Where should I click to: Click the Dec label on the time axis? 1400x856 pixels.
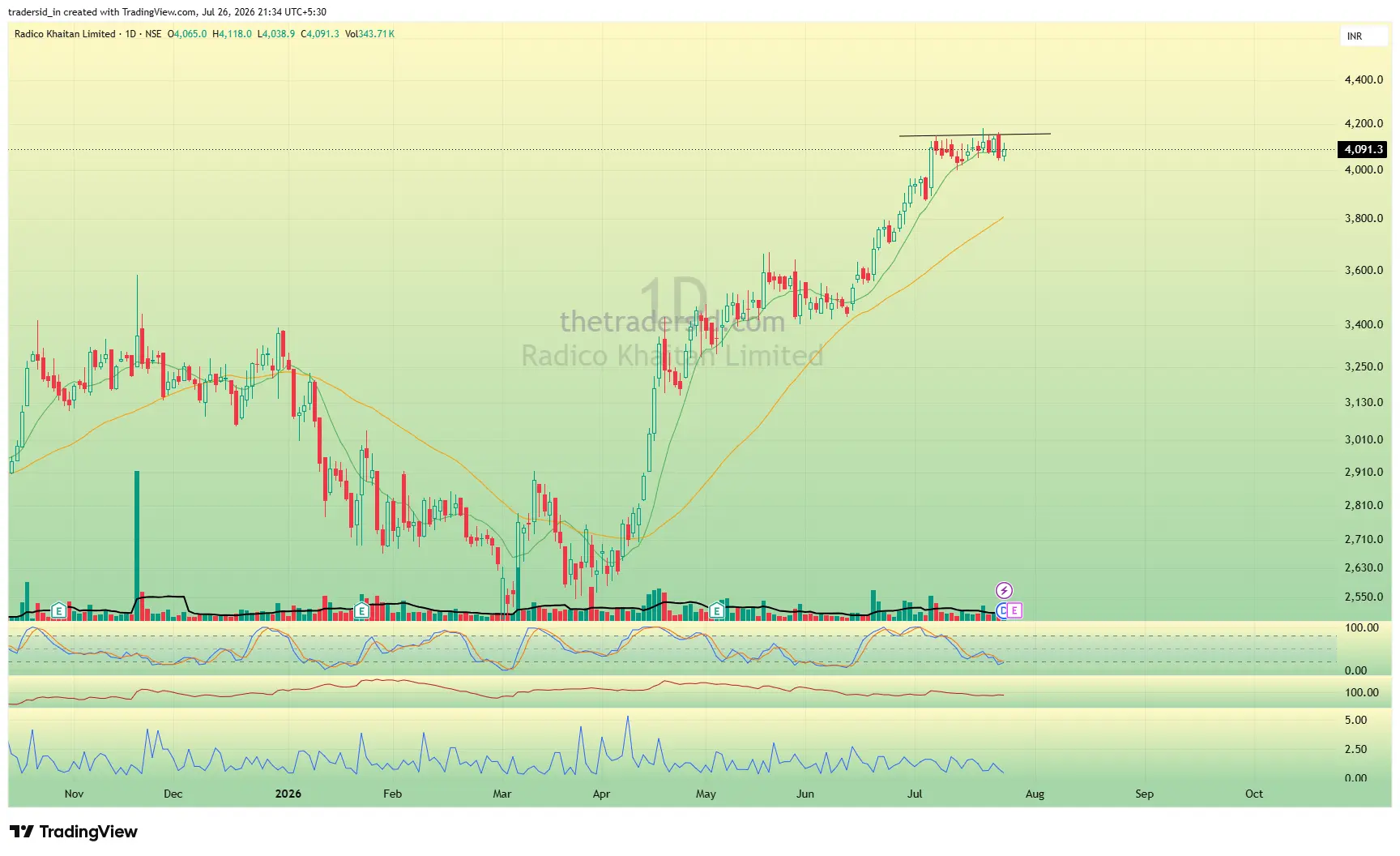click(x=173, y=794)
